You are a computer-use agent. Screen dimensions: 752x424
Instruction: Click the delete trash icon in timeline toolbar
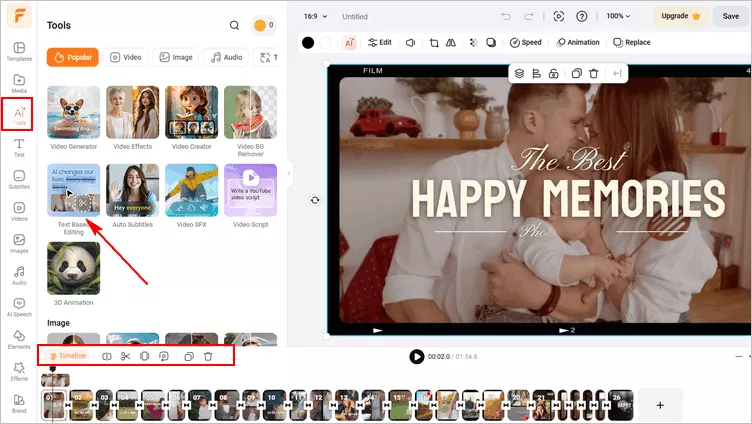tap(208, 356)
